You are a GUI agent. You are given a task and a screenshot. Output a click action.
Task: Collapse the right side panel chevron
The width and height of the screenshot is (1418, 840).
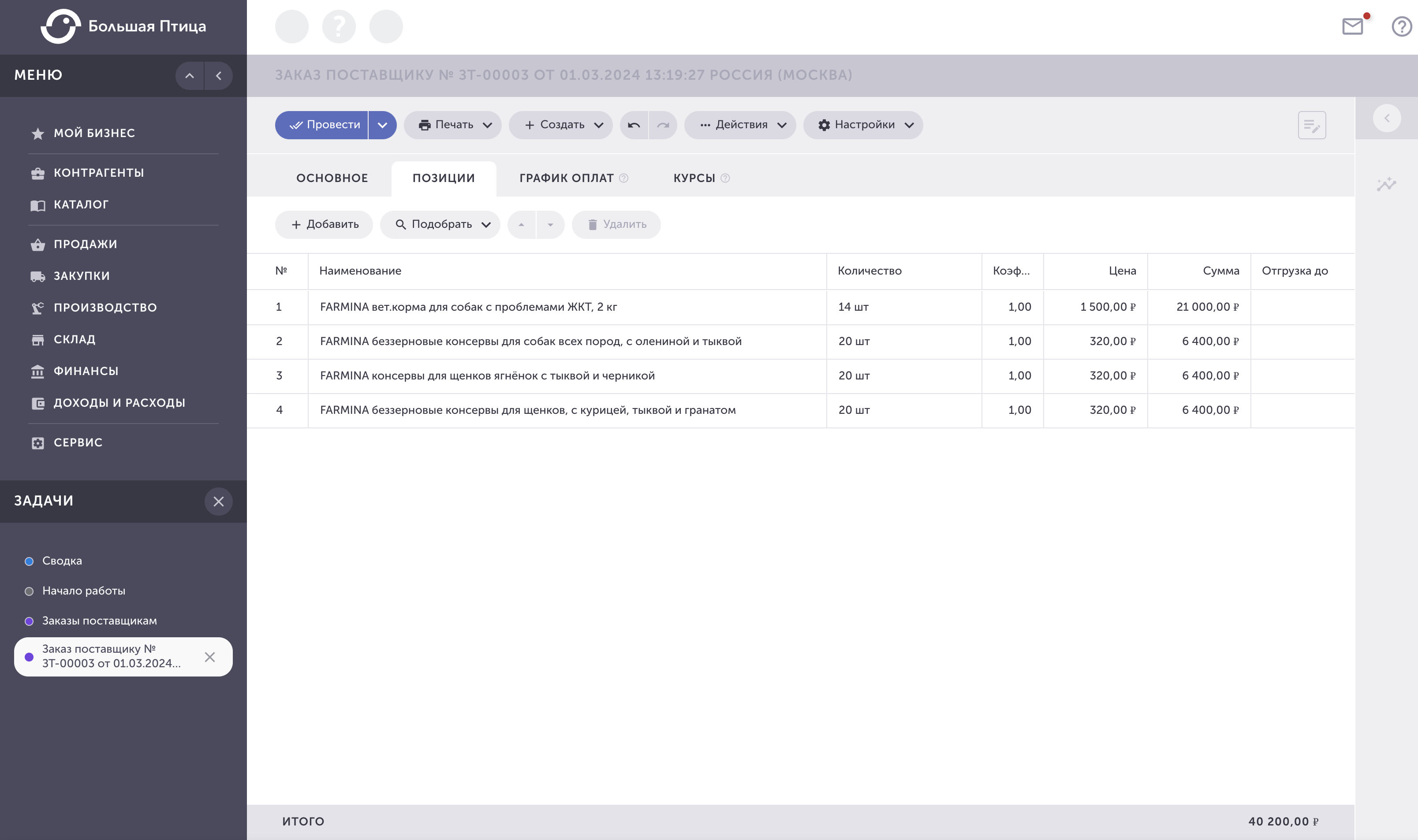pos(1387,118)
